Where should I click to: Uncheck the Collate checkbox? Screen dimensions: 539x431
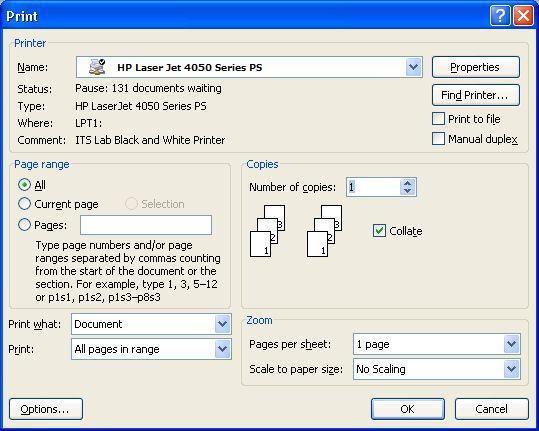pos(379,231)
